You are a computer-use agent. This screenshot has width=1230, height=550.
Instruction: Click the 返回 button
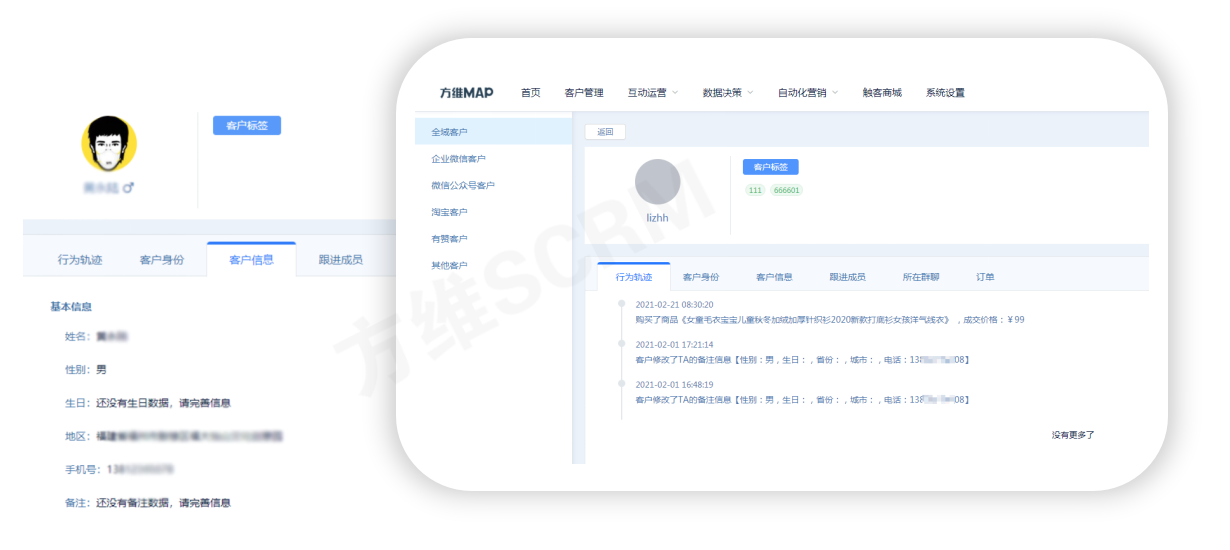605,132
